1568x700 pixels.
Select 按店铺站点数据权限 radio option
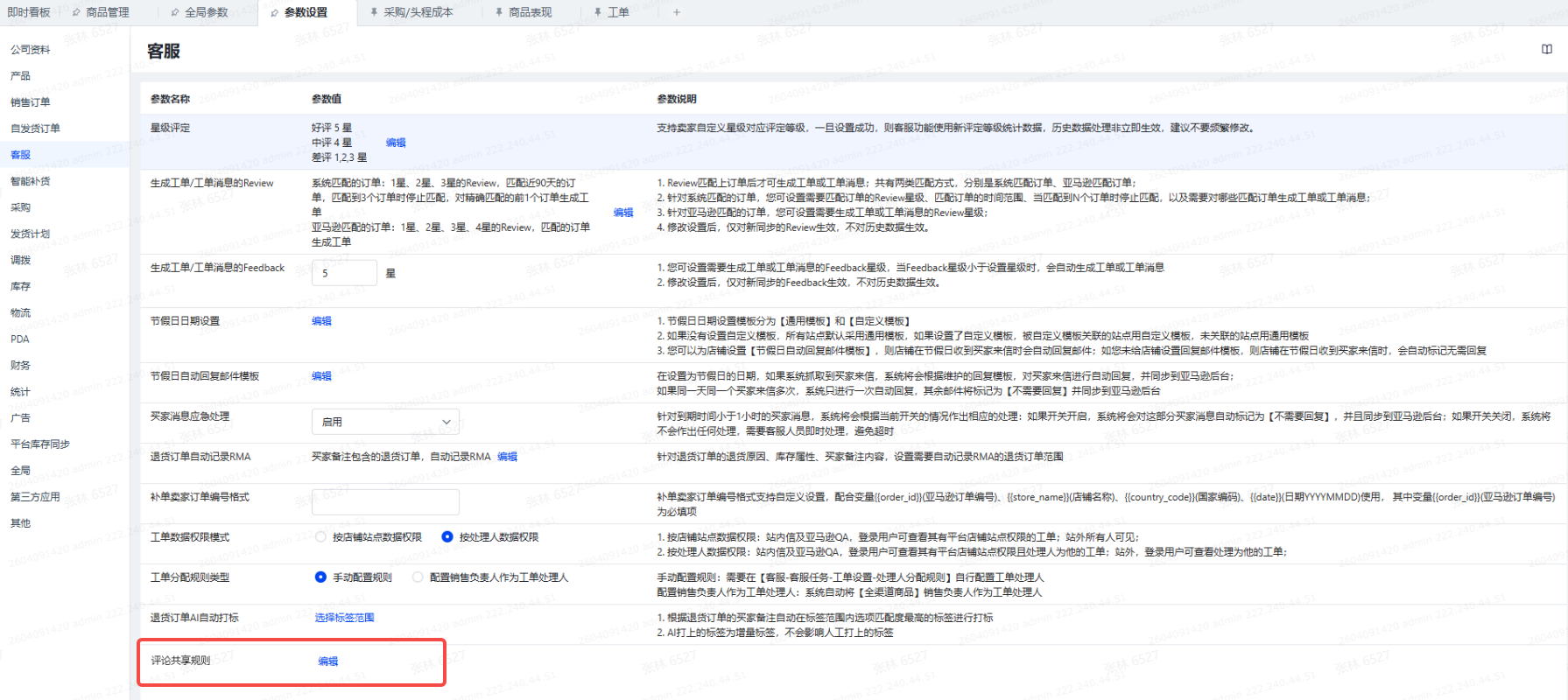pos(320,537)
